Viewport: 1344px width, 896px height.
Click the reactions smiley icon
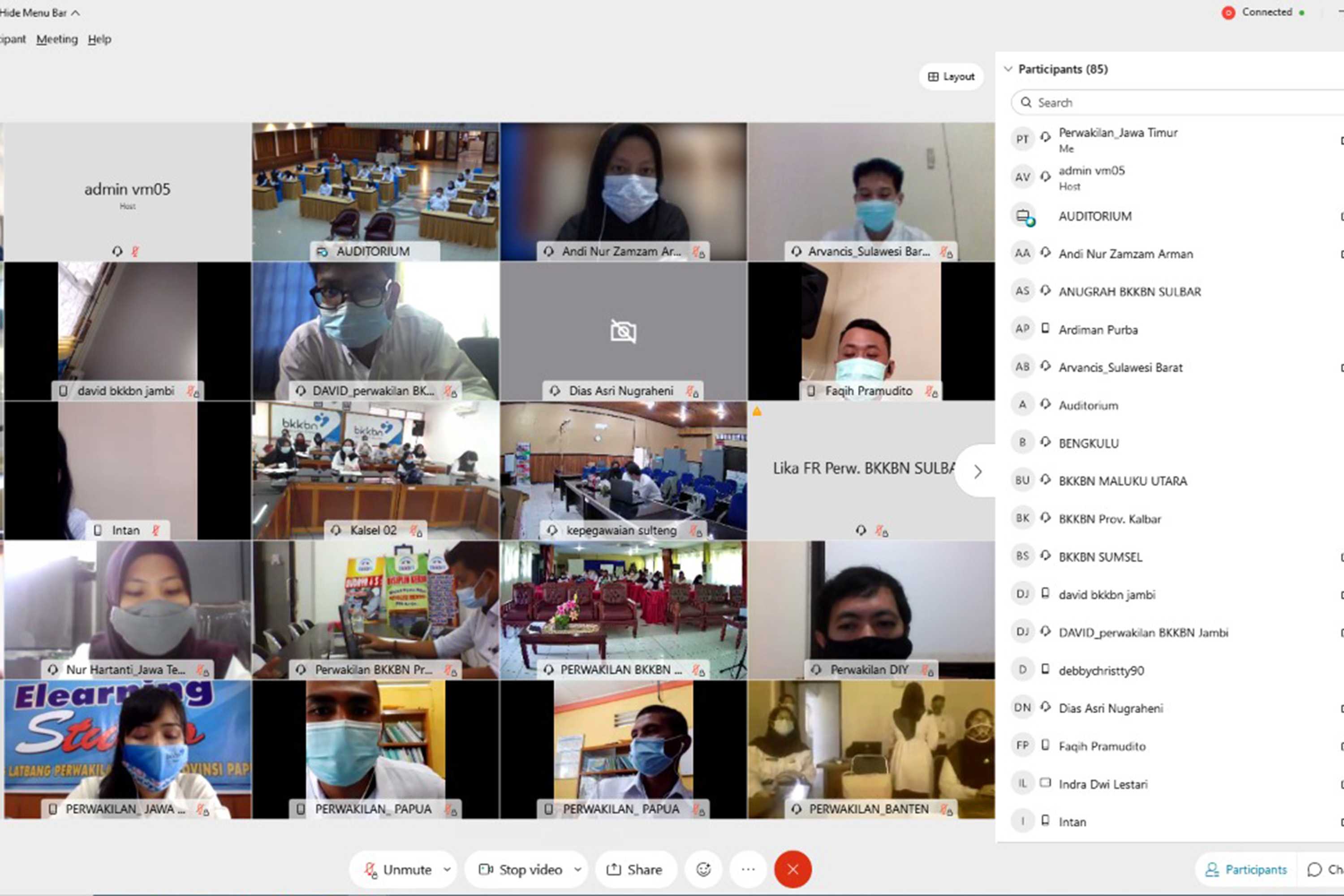click(703, 869)
